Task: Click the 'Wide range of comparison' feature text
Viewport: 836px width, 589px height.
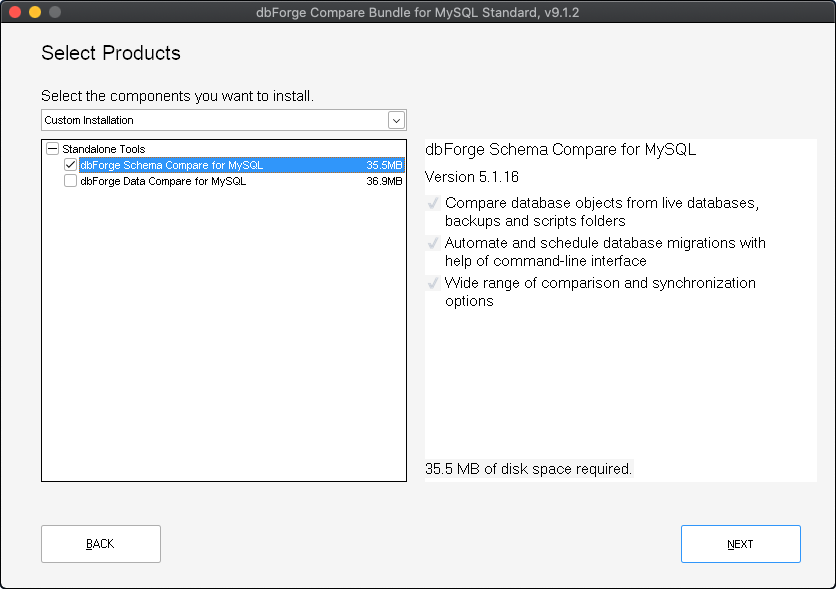Action: click(600, 292)
